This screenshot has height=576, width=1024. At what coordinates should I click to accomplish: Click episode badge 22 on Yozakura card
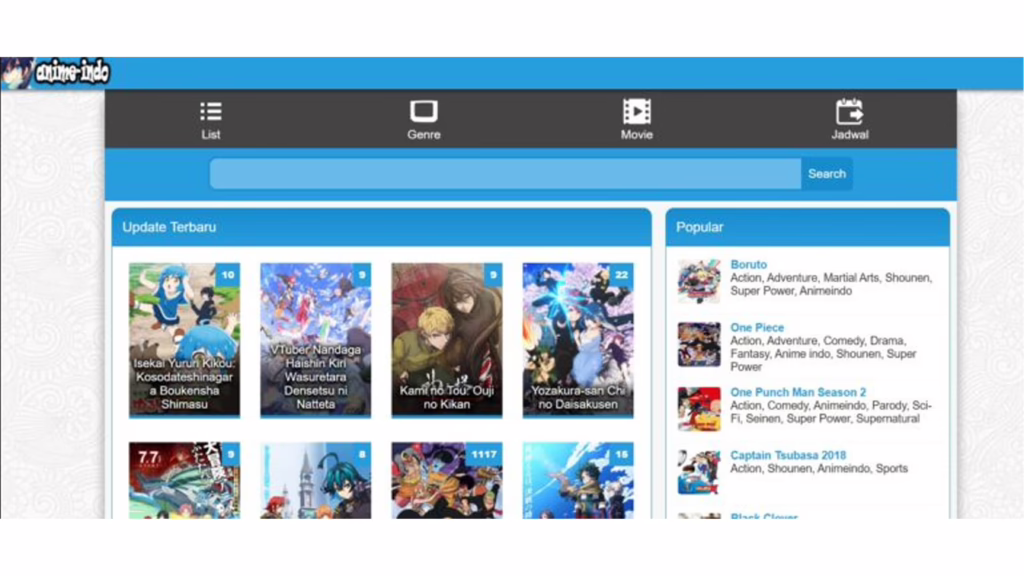tap(621, 275)
